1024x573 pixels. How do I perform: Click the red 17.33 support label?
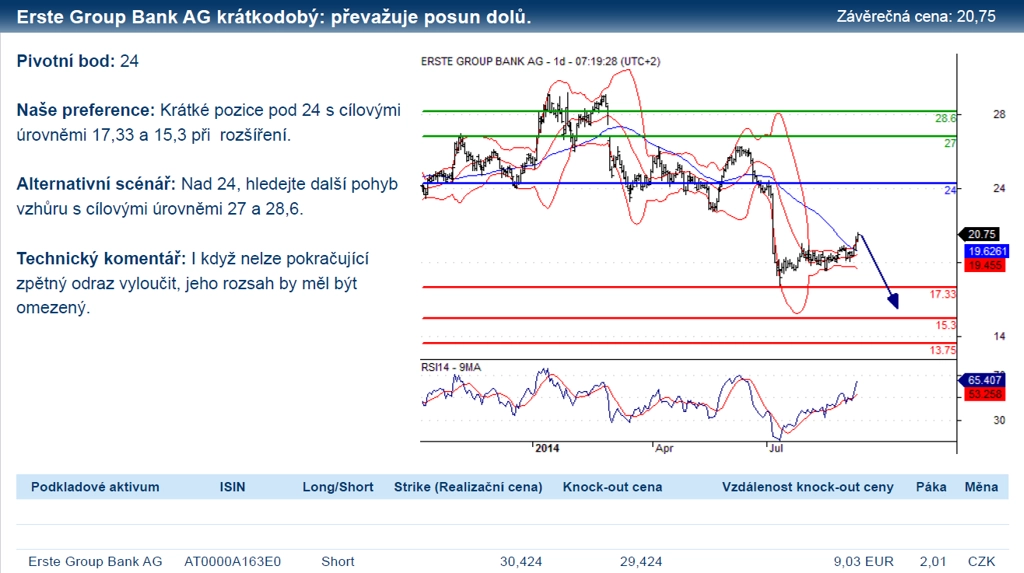(942, 295)
